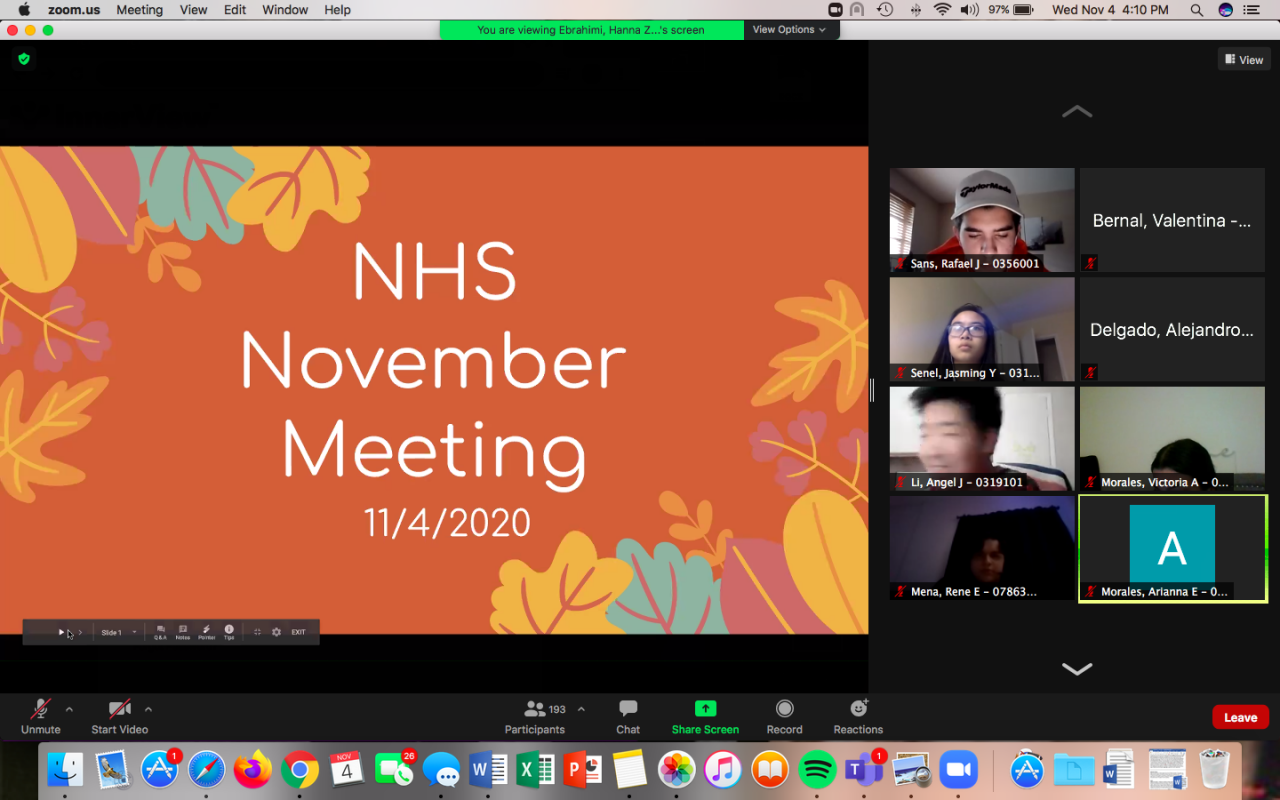Click the green encryption shield icon
1280x800 pixels.
pos(24,59)
